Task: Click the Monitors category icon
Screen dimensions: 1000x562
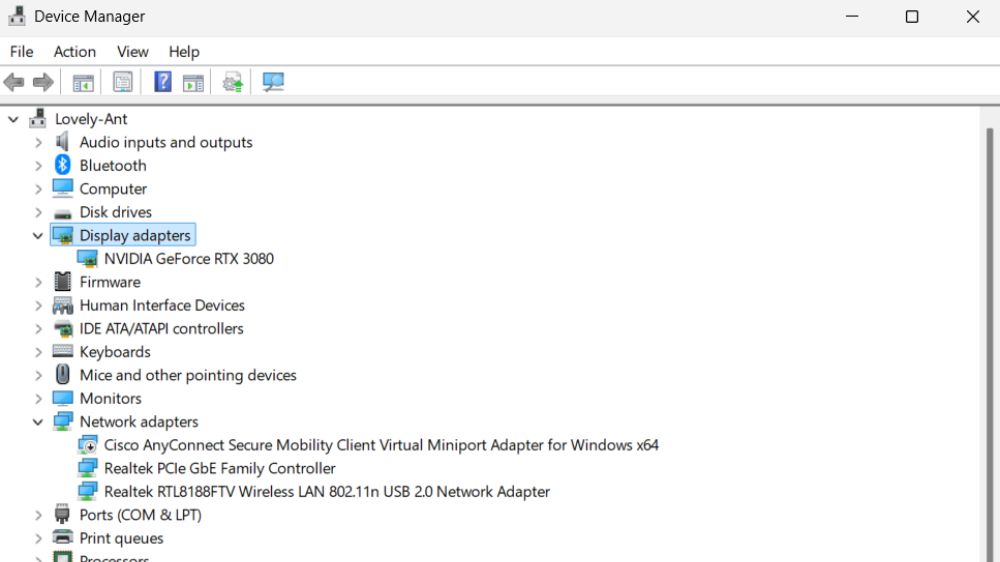Action: coord(62,398)
